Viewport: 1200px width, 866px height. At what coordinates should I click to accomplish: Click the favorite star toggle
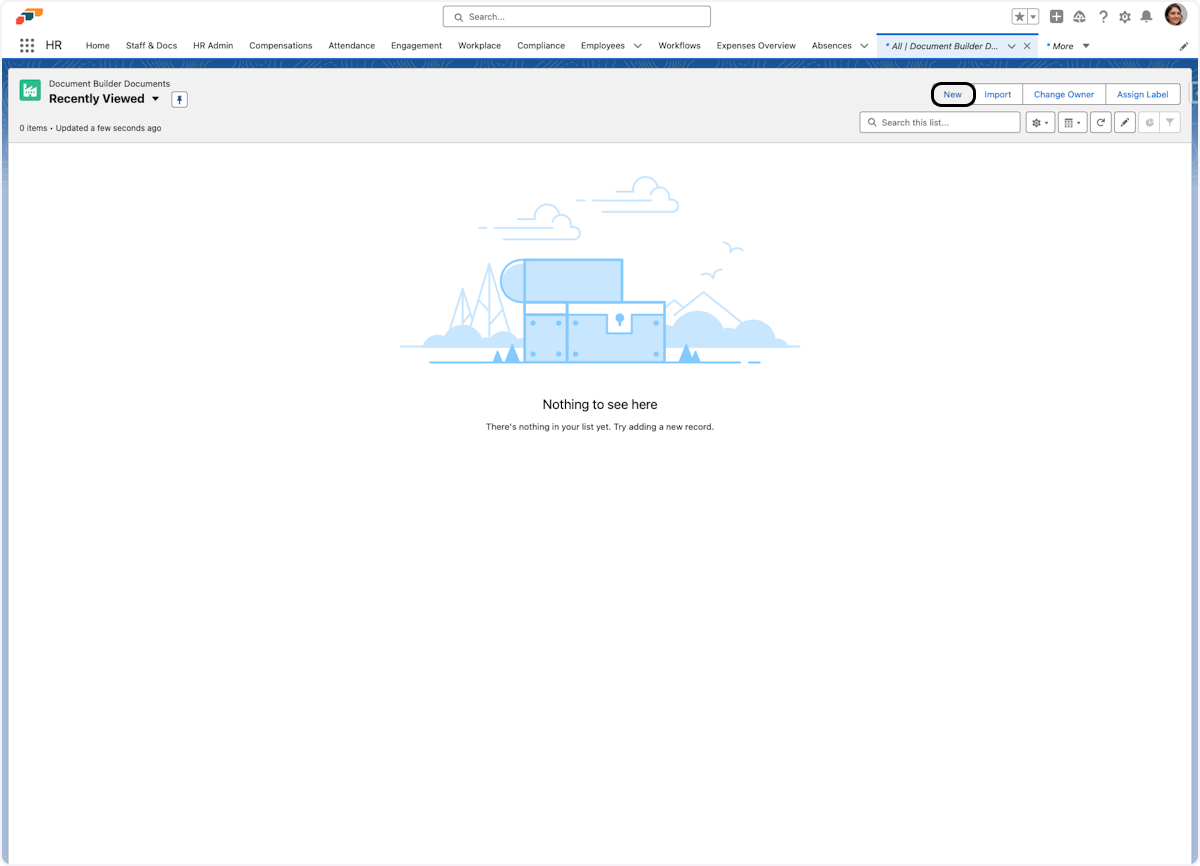coord(1018,16)
